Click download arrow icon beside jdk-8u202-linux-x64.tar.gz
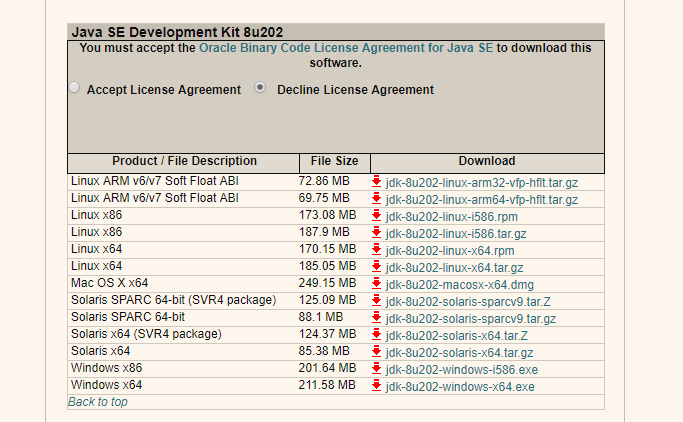 [376, 267]
